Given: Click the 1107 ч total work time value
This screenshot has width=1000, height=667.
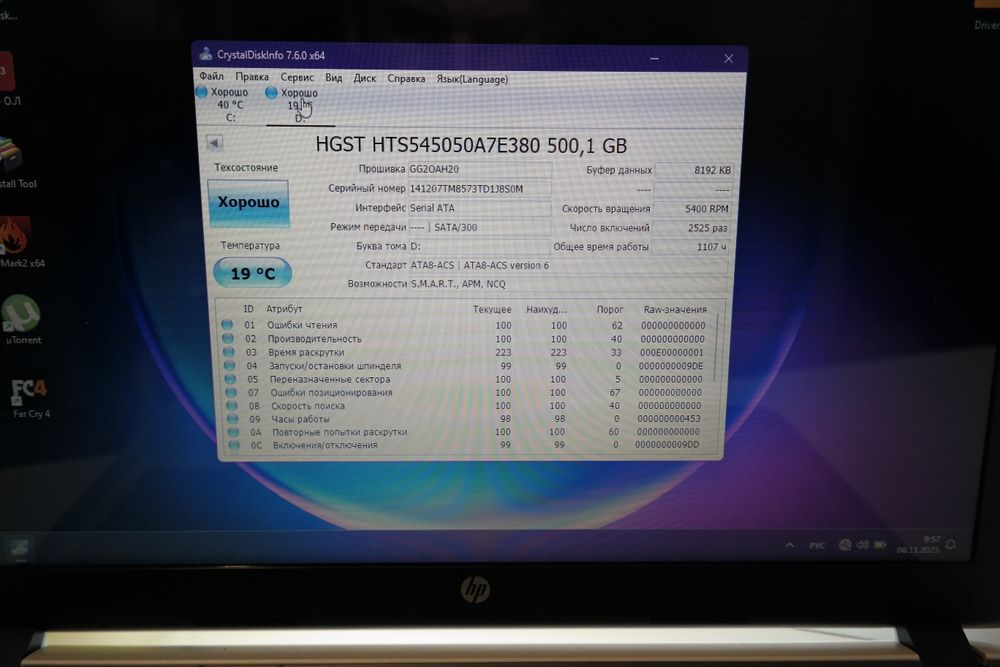Looking at the screenshot, I should tap(690, 247).
